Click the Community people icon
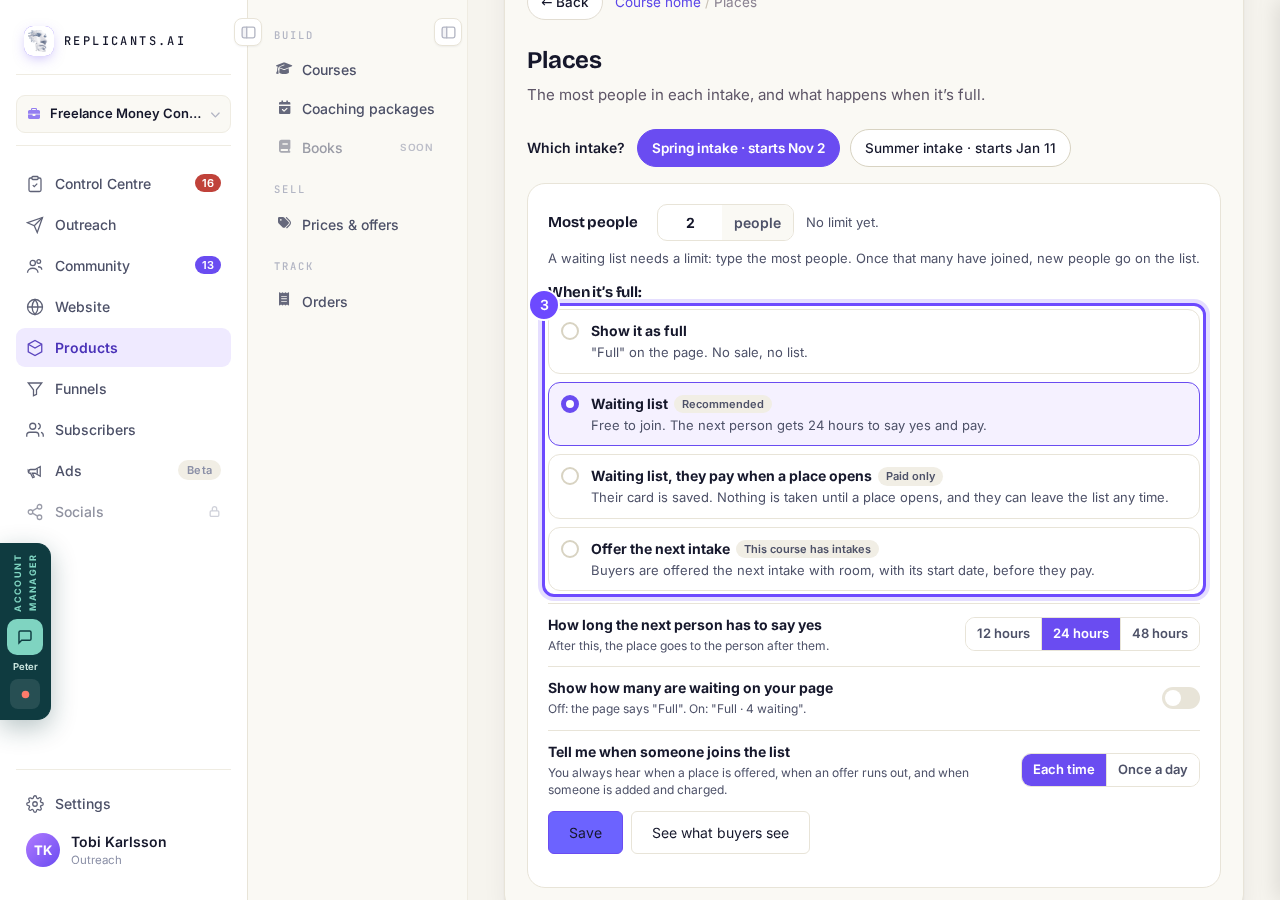This screenshot has height=900, width=1280. [x=35, y=266]
